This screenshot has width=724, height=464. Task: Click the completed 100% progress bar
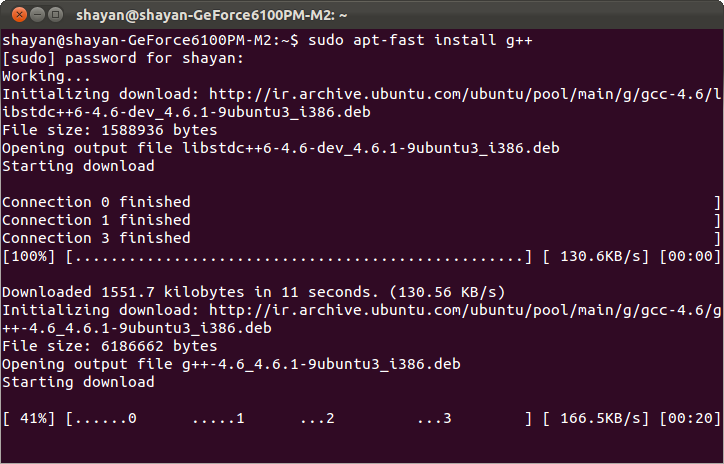coord(298,256)
